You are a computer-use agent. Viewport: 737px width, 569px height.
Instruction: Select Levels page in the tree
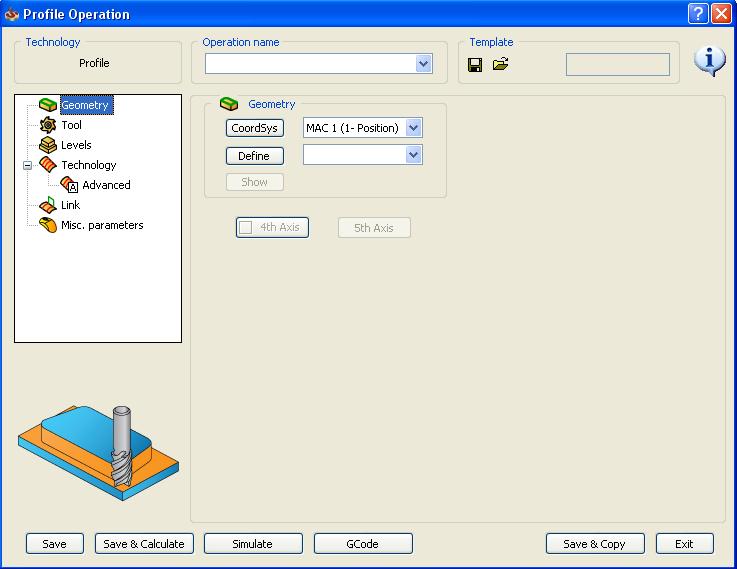click(76, 145)
